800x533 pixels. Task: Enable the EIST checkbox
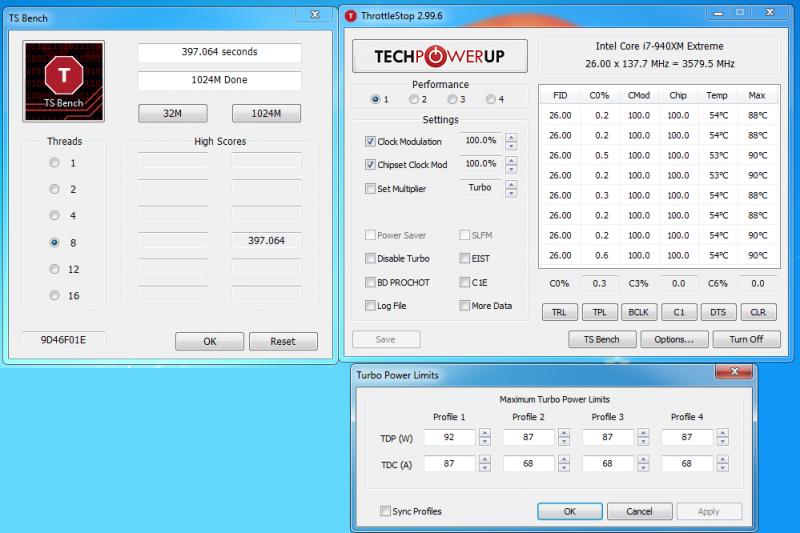tap(464, 258)
